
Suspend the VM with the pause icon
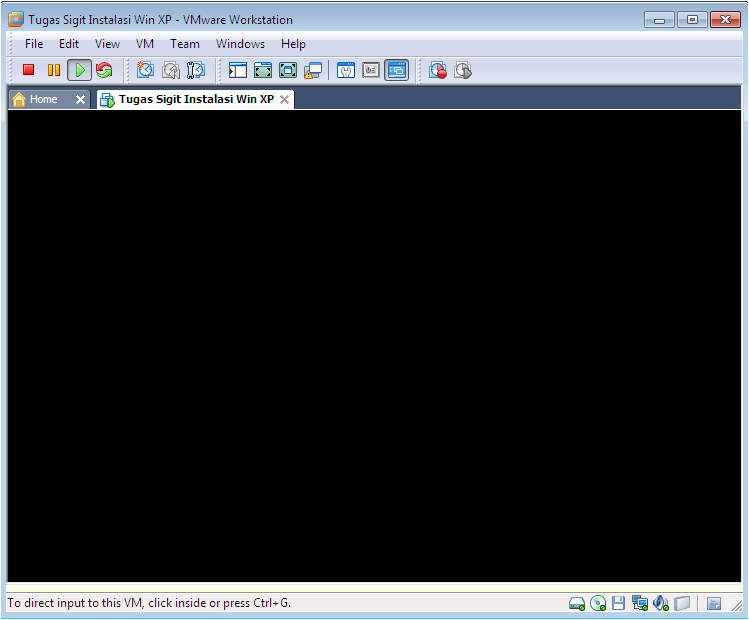pos(54,70)
